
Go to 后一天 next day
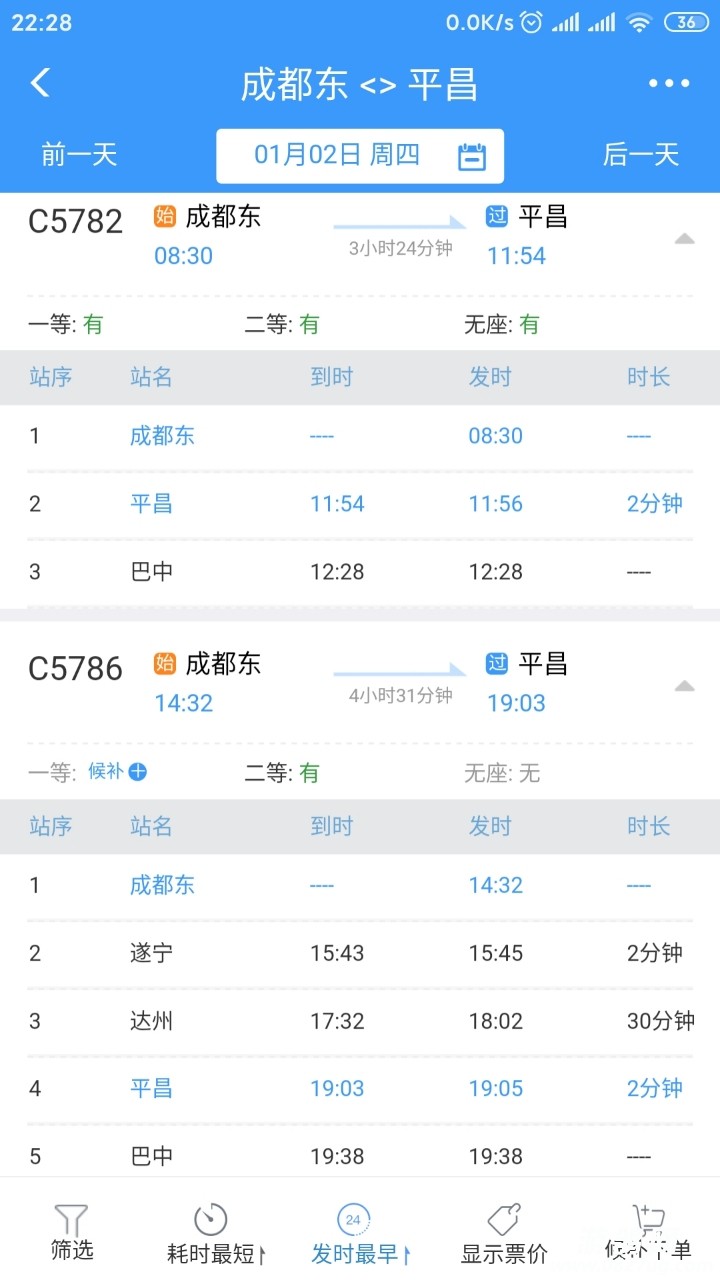pos(640,155)
